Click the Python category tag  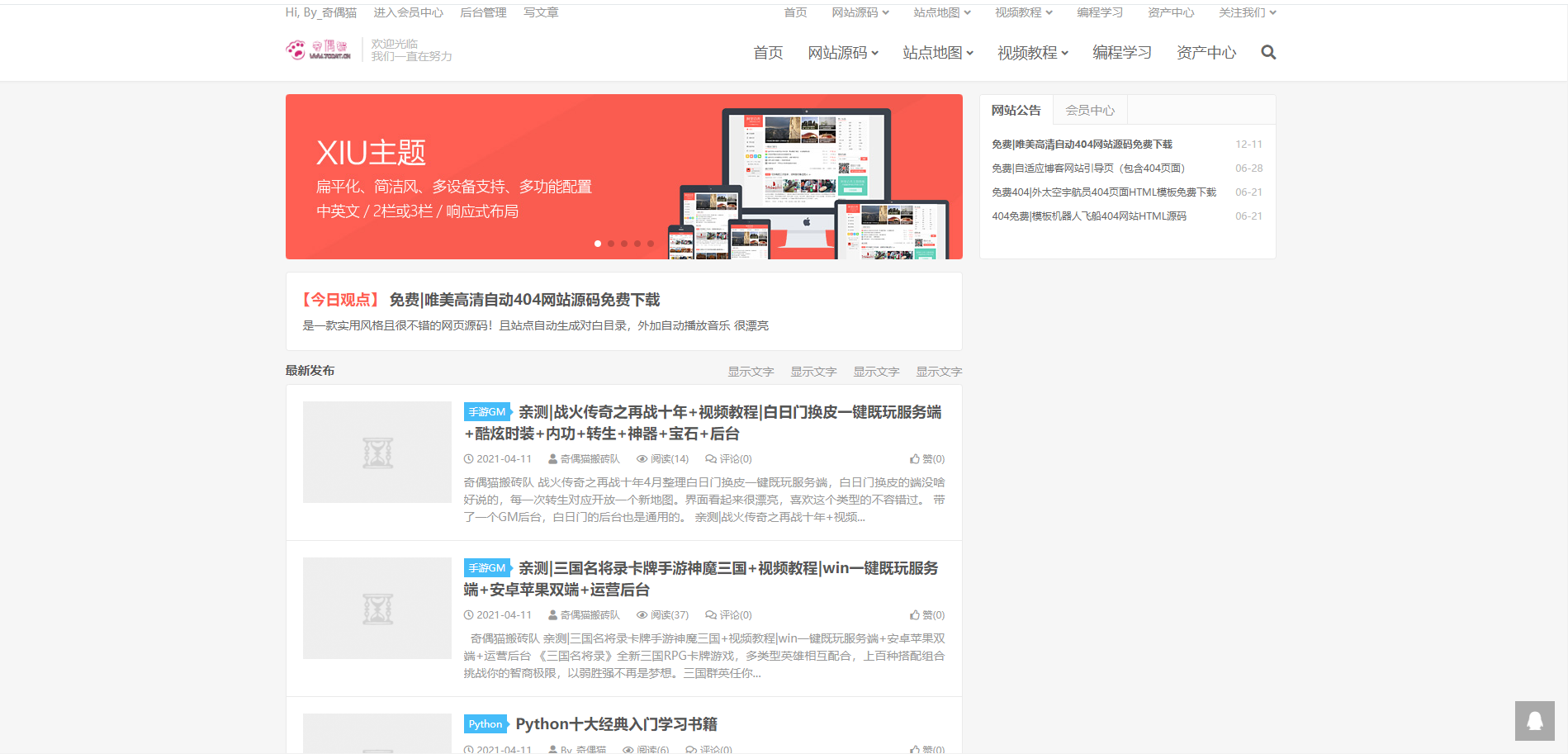click(486, 724)
